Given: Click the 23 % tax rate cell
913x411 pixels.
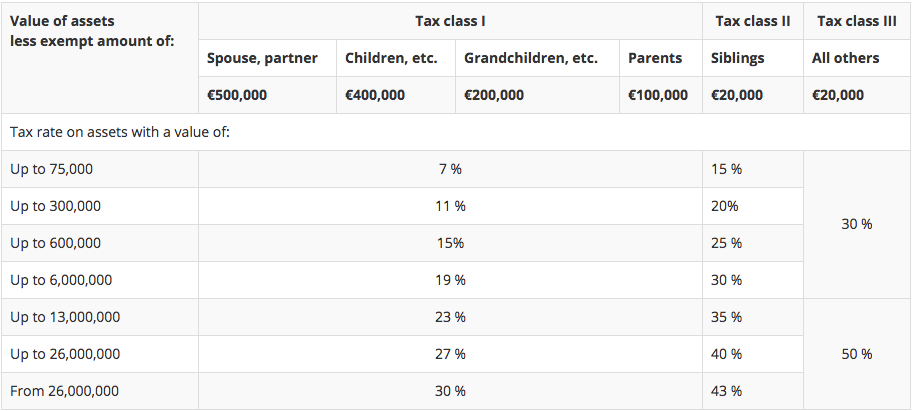Looking at the screenshot, I should click(450, 317).
